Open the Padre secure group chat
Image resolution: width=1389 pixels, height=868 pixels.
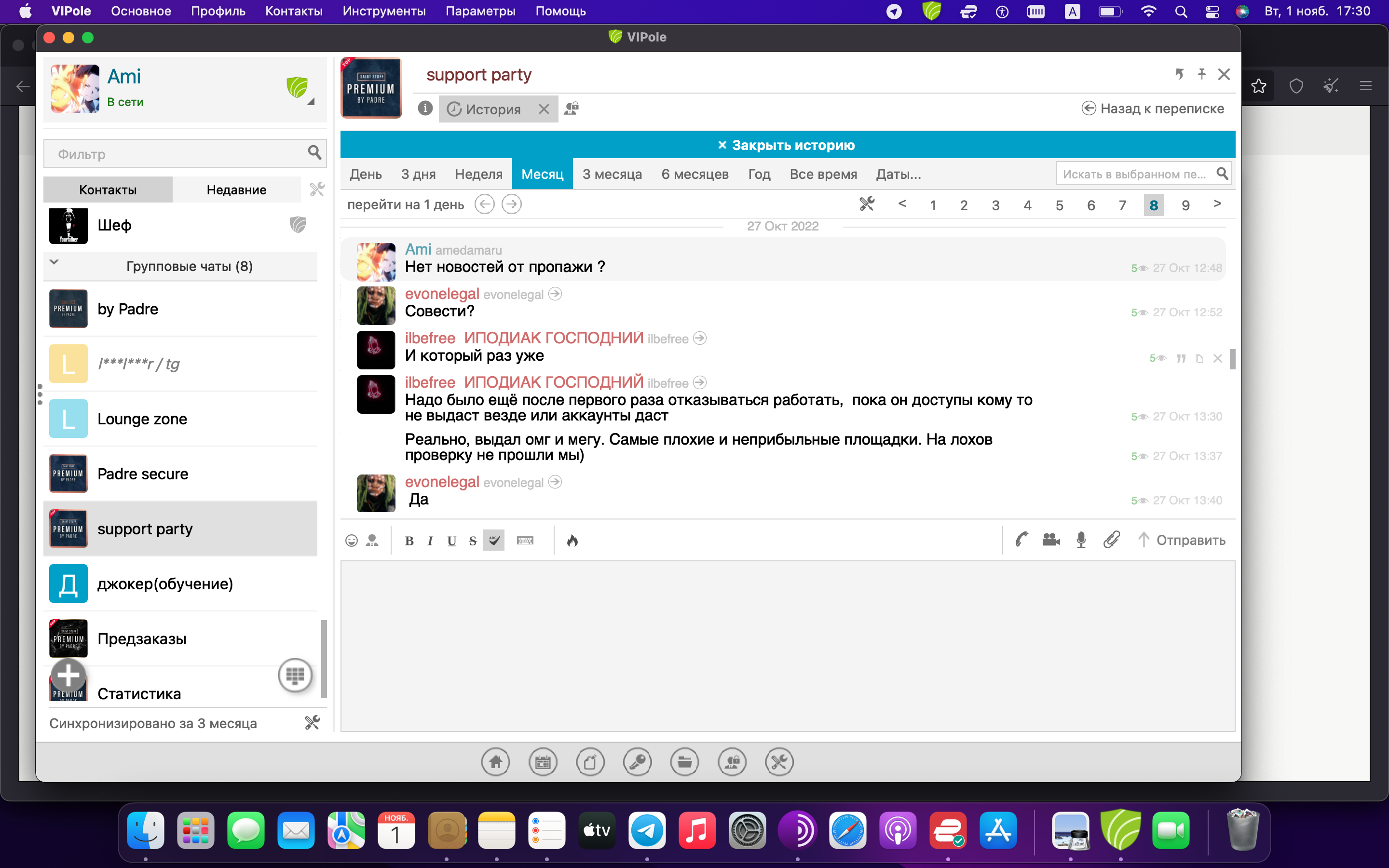pyautogui.click(x=181, y=474)
